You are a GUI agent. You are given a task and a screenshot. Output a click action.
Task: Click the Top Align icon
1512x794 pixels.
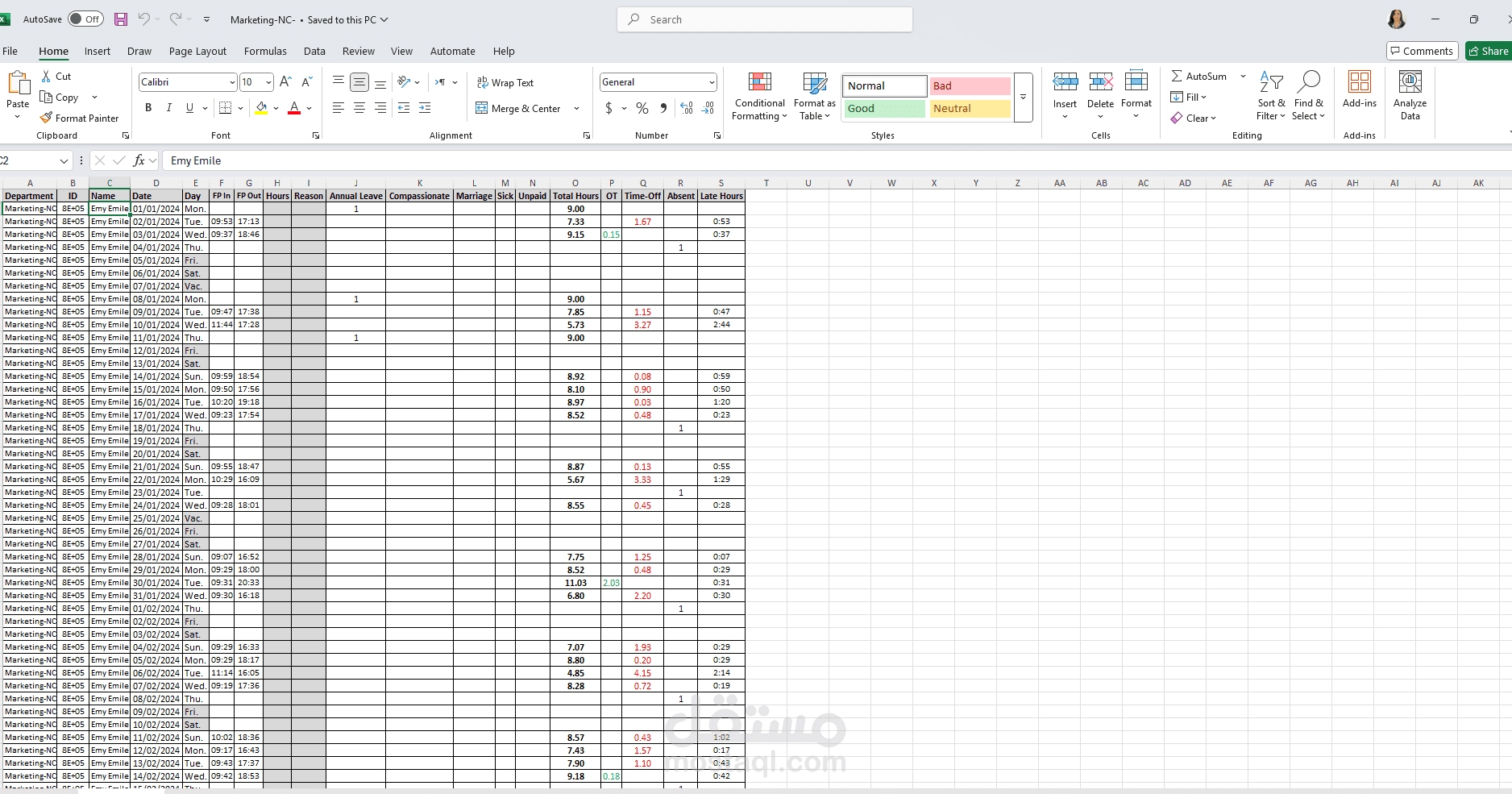click(x=339, y=82)
